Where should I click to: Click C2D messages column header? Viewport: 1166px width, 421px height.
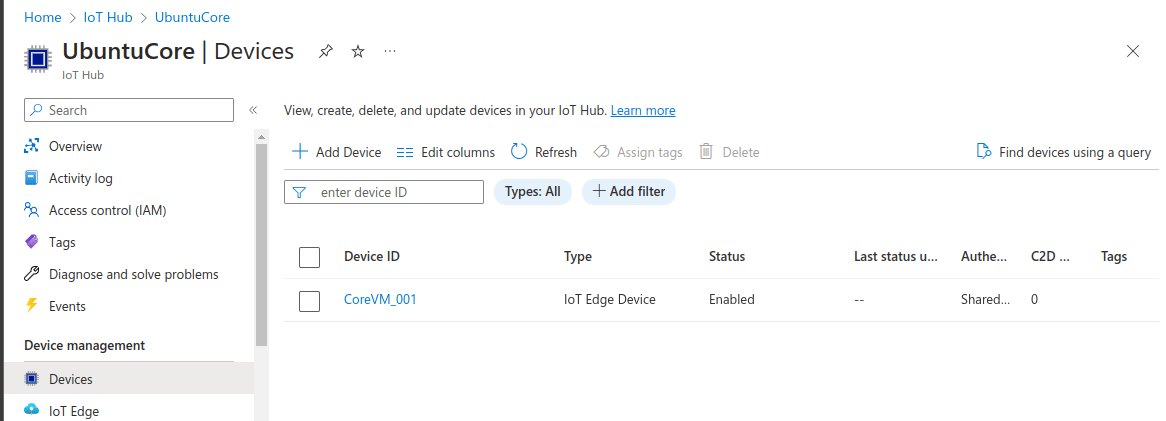point(1050,257)
